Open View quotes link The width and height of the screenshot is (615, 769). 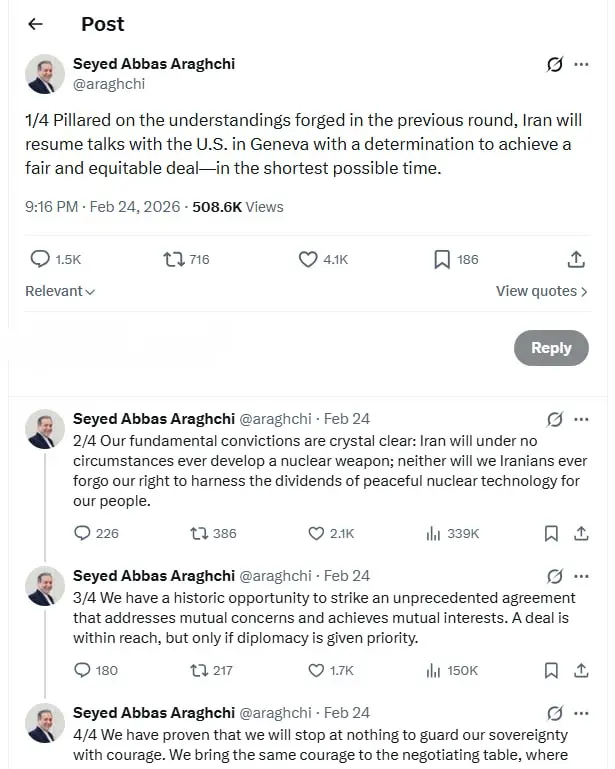tap(541, 291)
